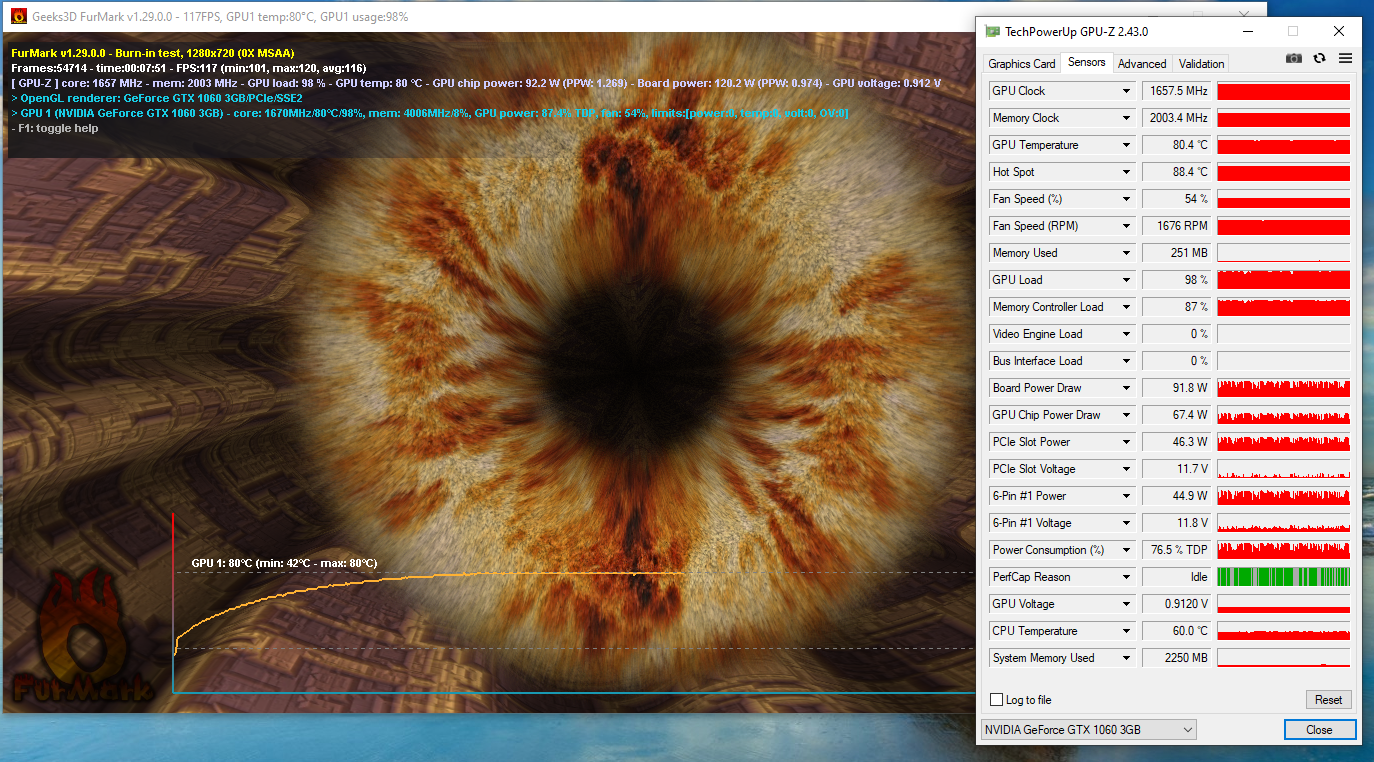Click the PerfCap Reason green graph bar

[1283, 577]
